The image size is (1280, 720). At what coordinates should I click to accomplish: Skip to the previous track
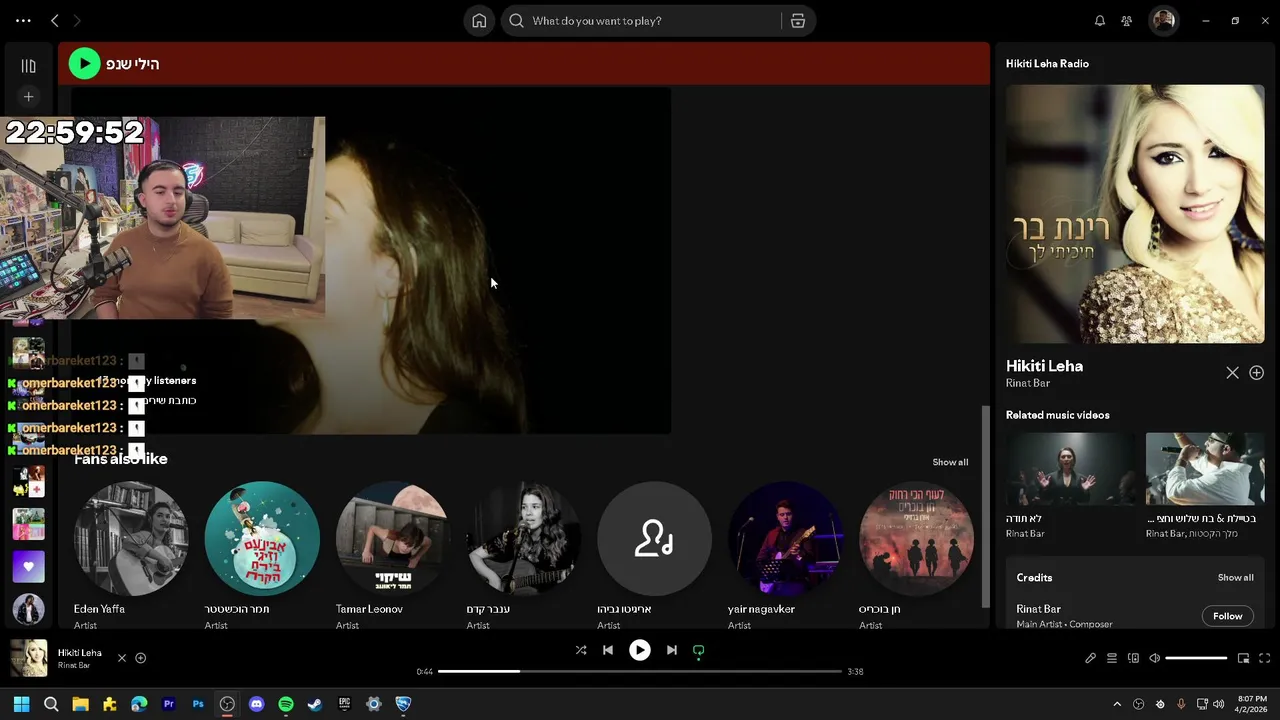point(608,650)
